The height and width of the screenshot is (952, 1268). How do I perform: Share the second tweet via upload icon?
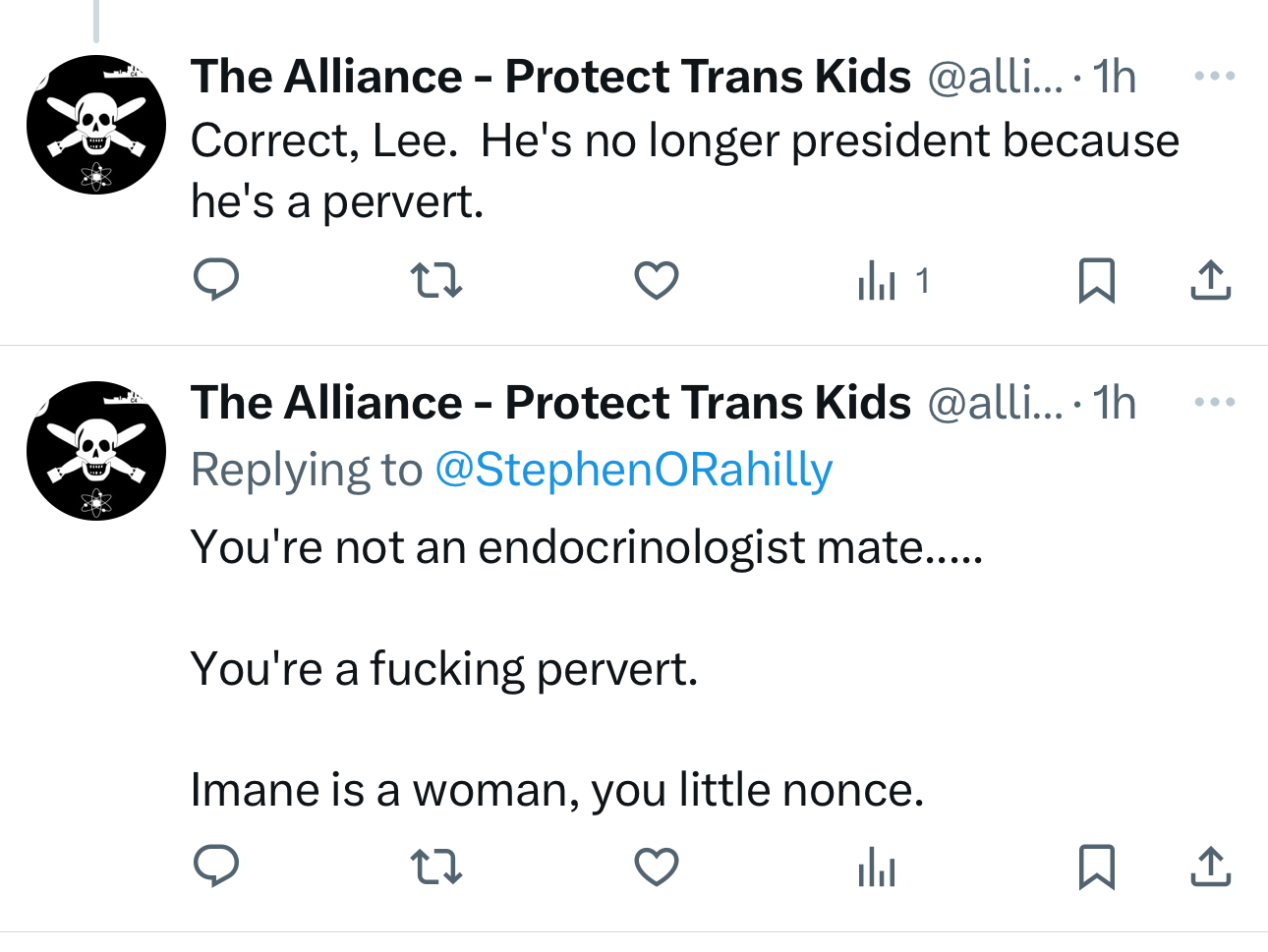click(x=1210, y=868)
